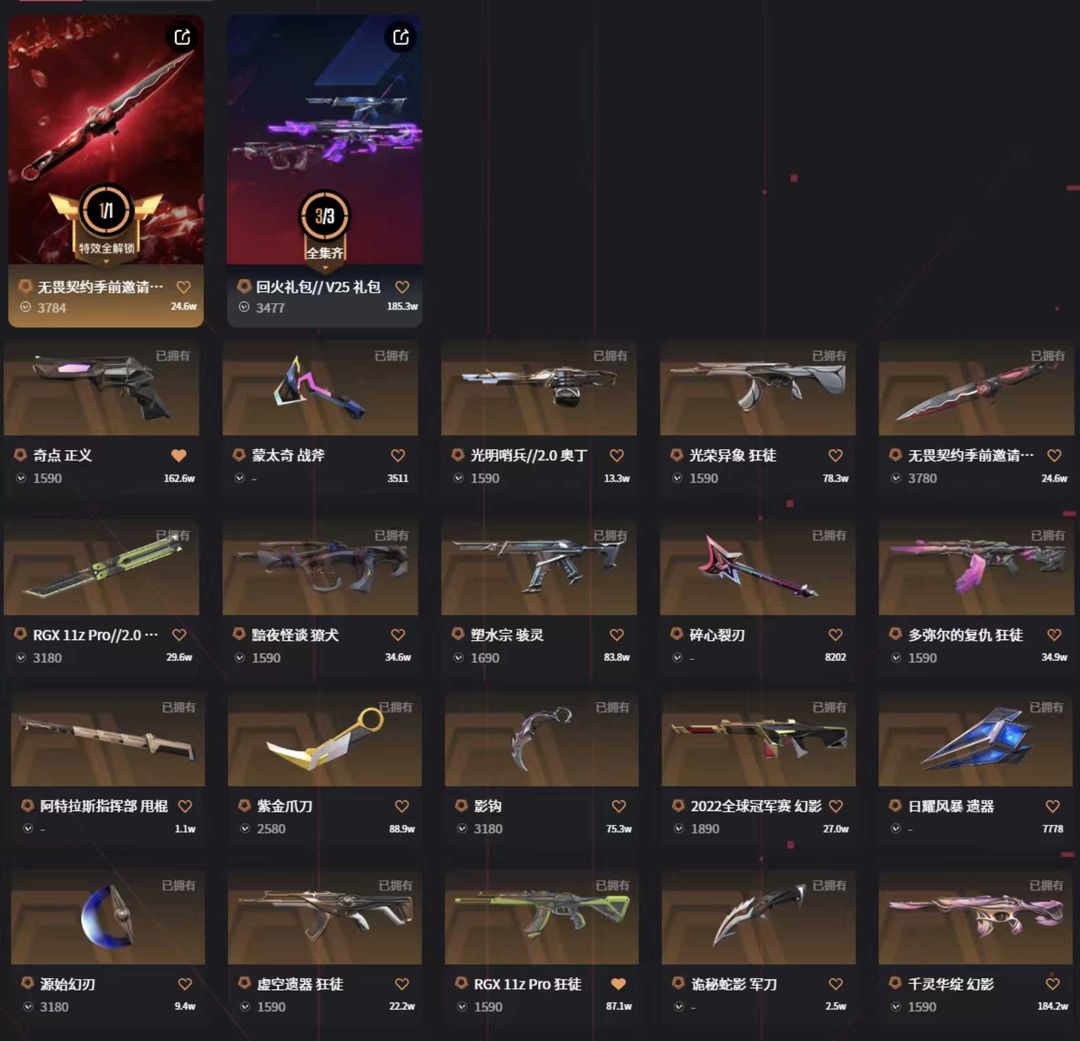Select the 源始幻刃 skin image
Viewport: 1080px width, 1041px height.
[107, 918]
